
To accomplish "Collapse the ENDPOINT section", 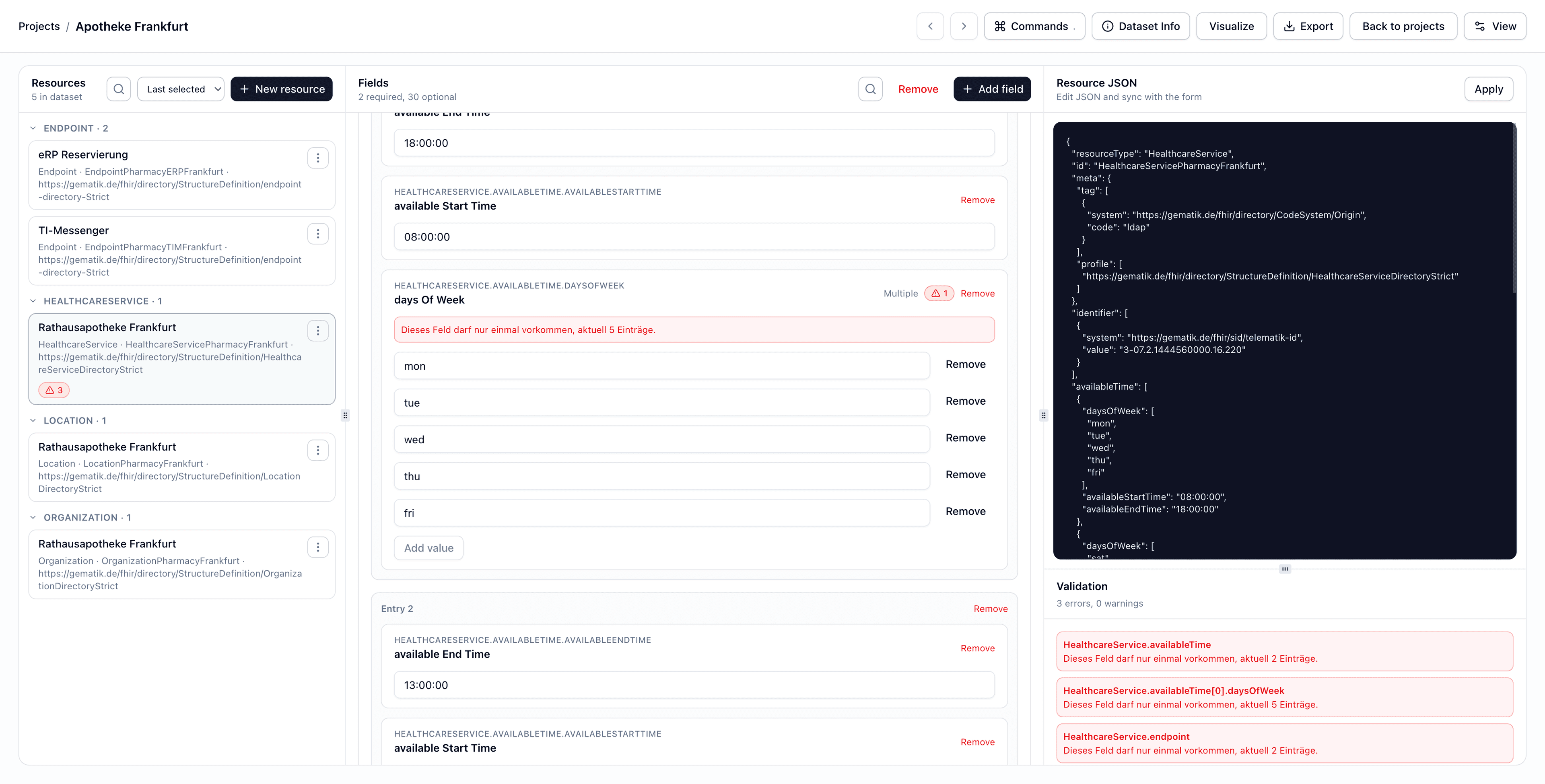I will coord(33,128).
